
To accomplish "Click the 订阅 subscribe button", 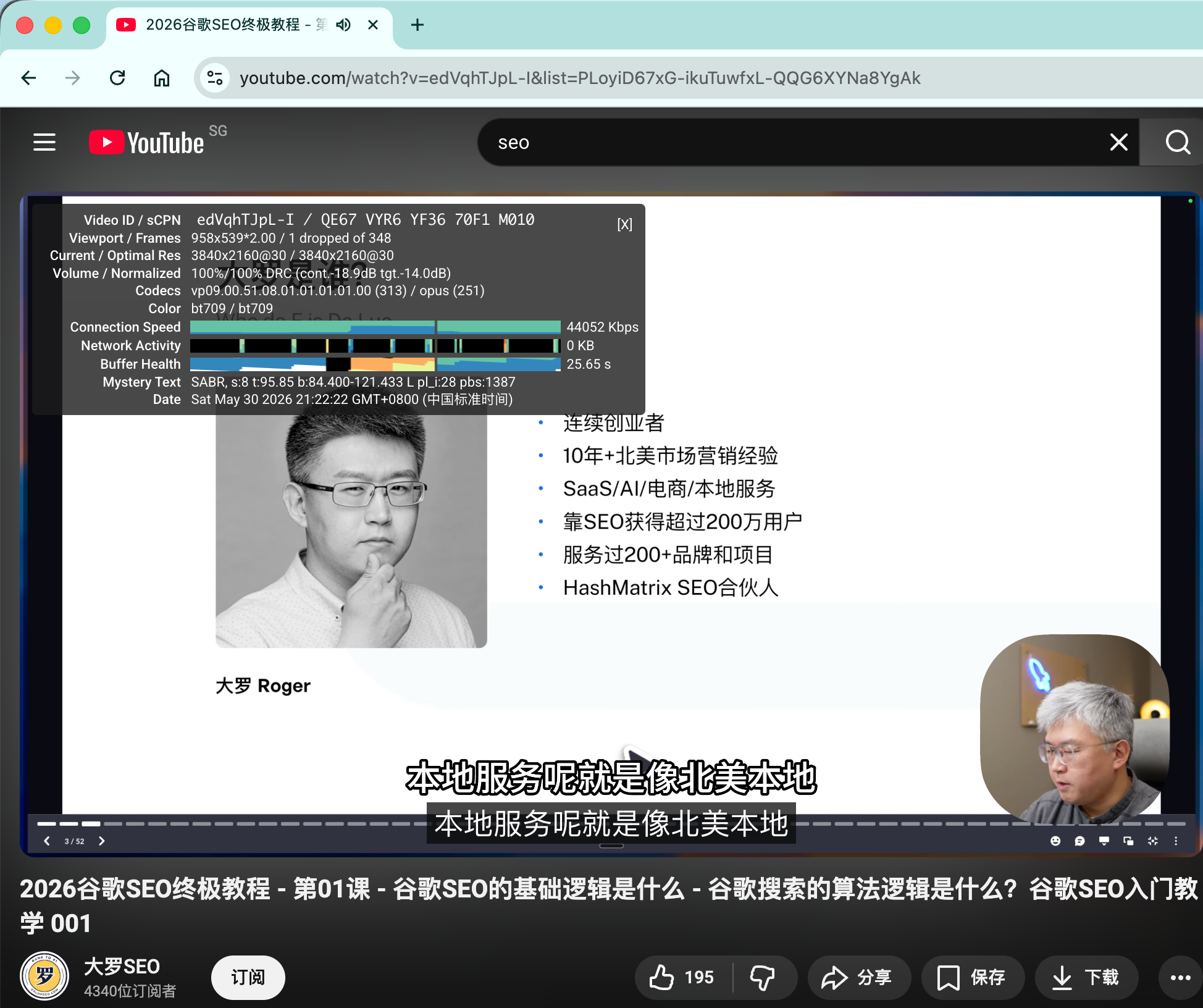I will coord(248,977).
